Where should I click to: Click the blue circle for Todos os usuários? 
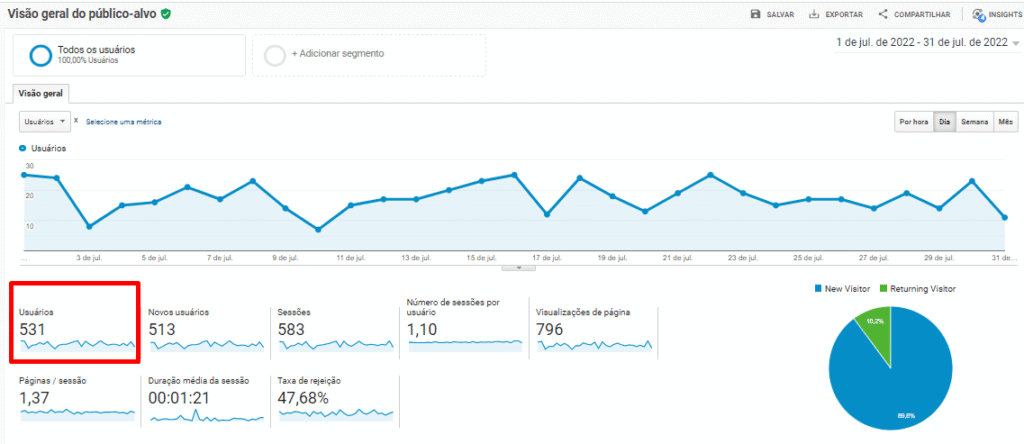(x=42, y=55)
